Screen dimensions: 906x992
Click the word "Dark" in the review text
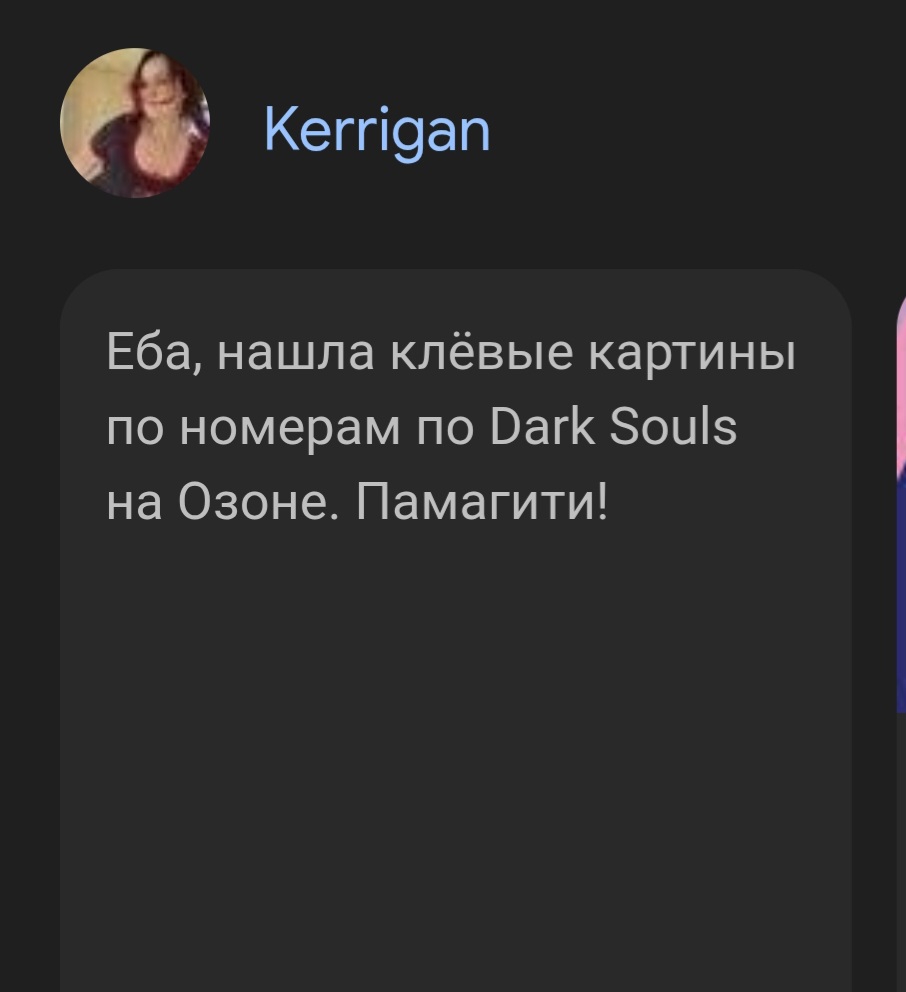click(542, 426)
